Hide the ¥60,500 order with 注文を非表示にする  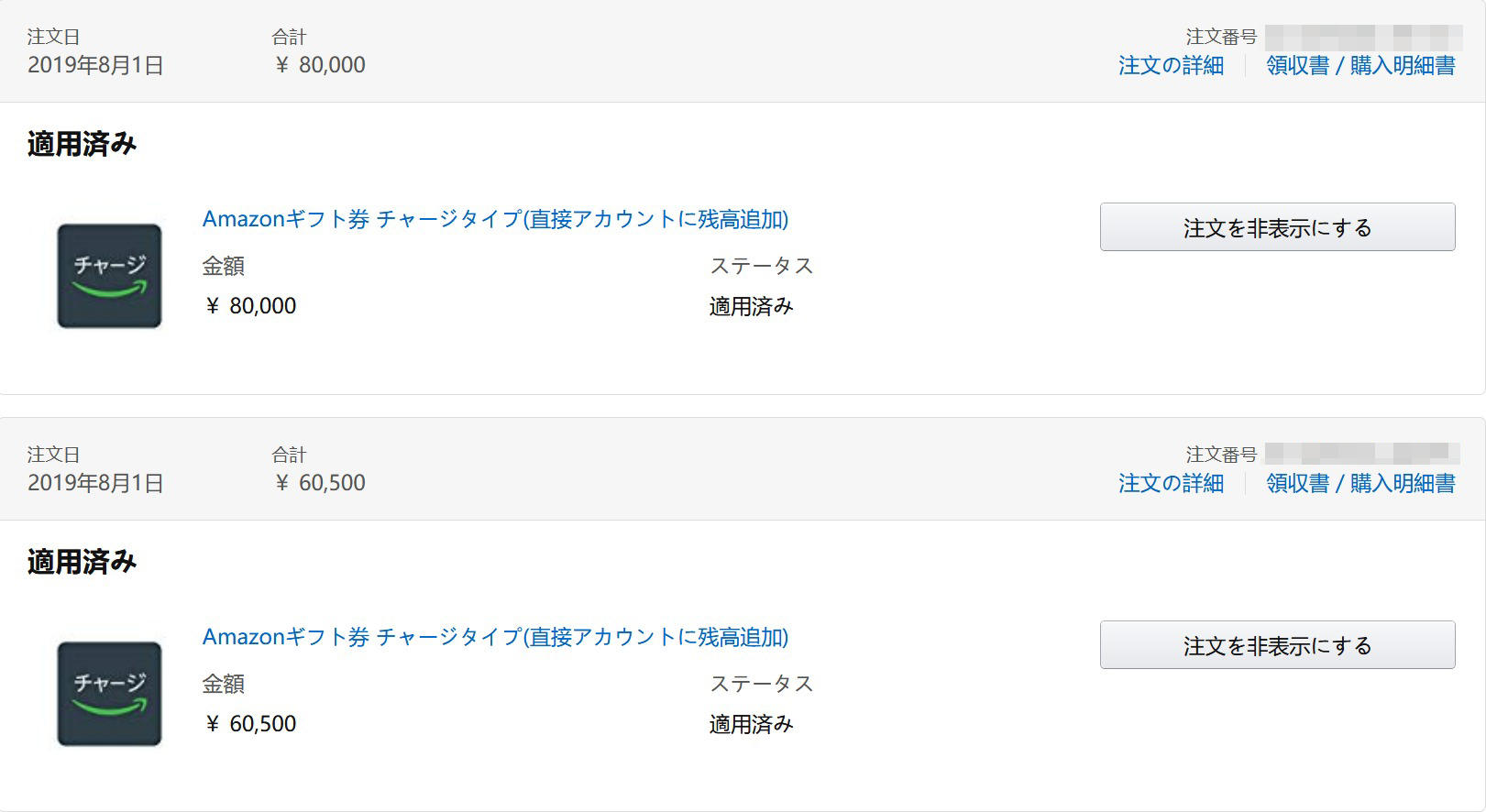(1277, 645)
